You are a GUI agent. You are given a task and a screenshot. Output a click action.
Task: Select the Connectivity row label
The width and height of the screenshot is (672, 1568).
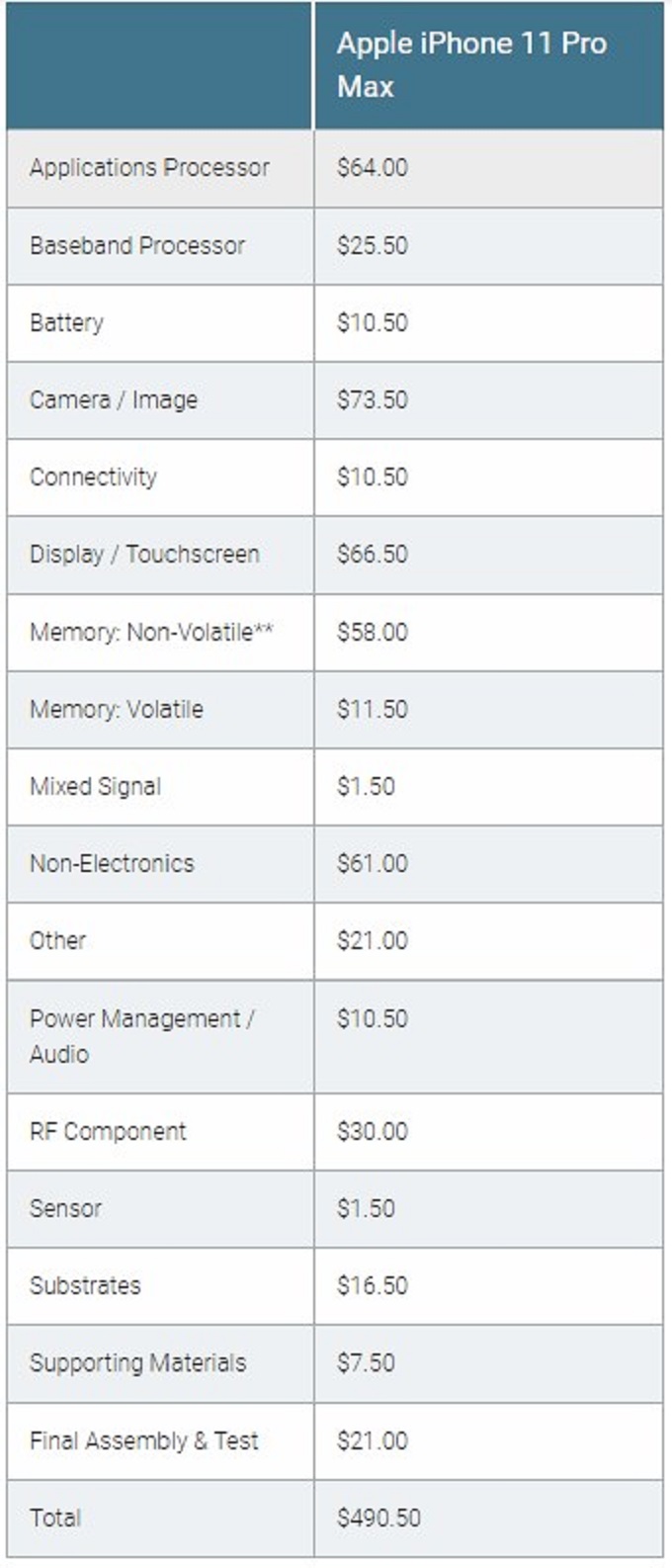click(93, 477)
